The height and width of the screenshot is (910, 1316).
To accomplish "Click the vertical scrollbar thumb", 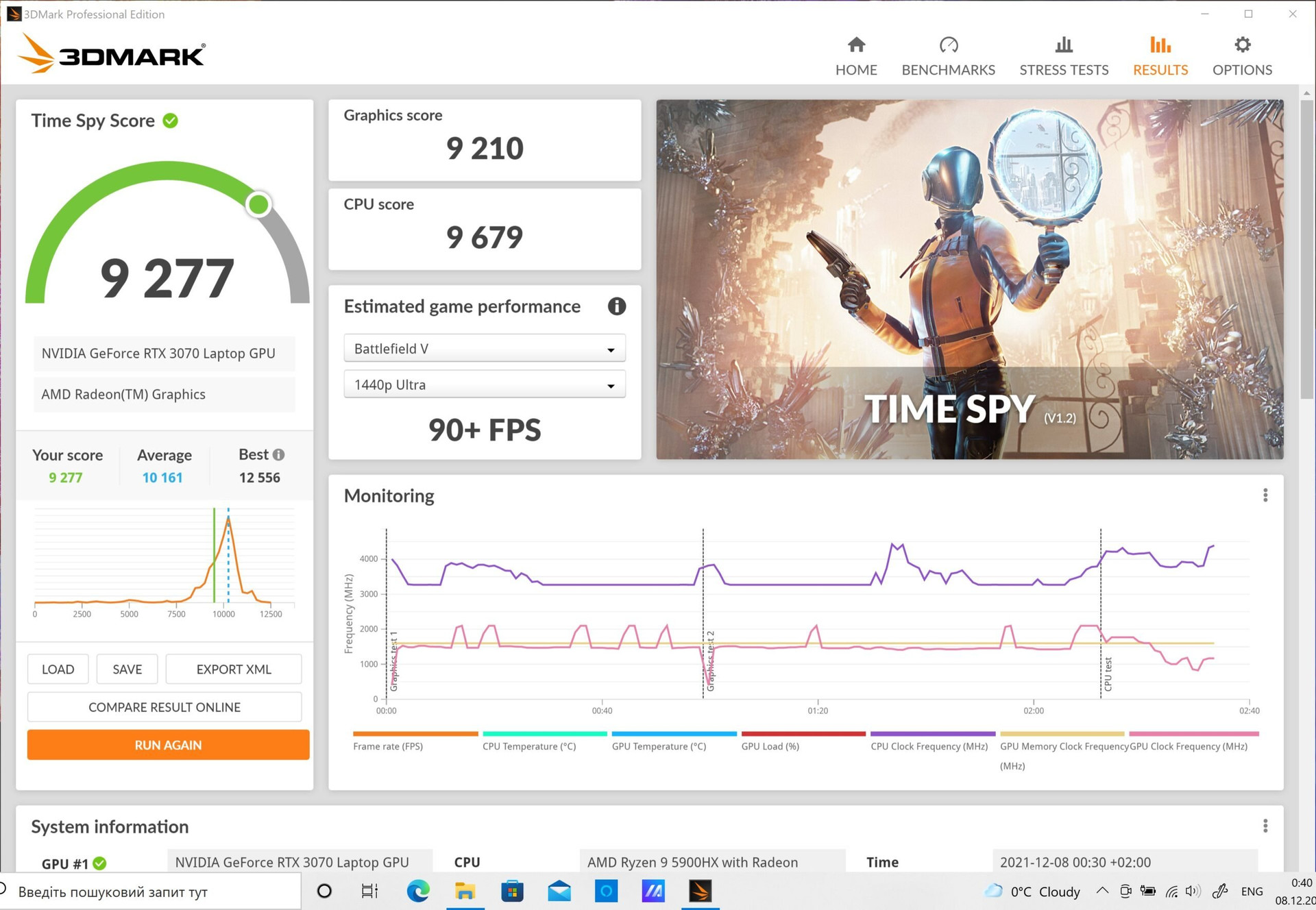I will coord(1306,250).
